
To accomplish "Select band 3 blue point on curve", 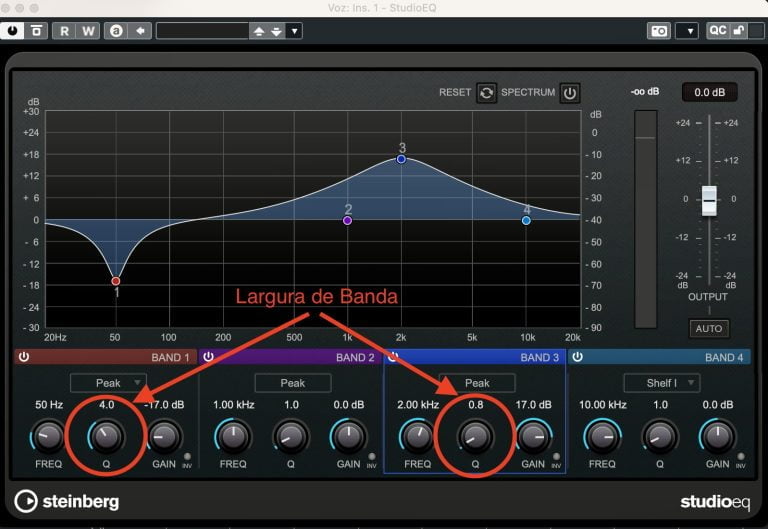I will click(401, 159).
